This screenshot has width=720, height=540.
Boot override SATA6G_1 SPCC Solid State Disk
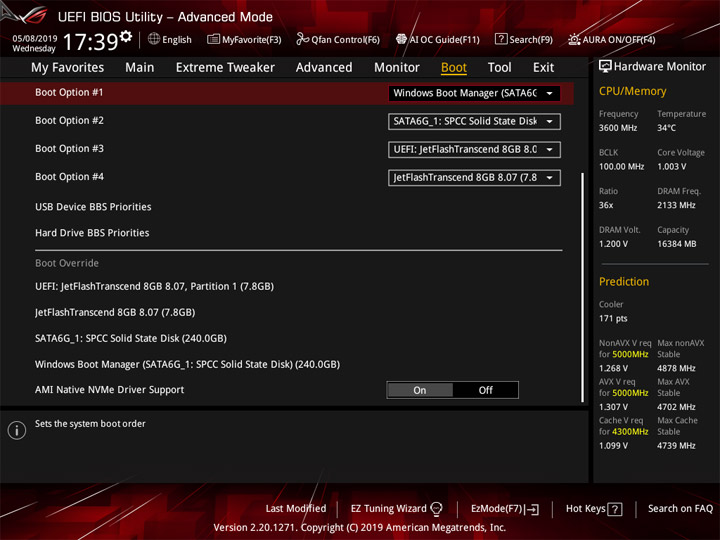[x=131, y=338]
